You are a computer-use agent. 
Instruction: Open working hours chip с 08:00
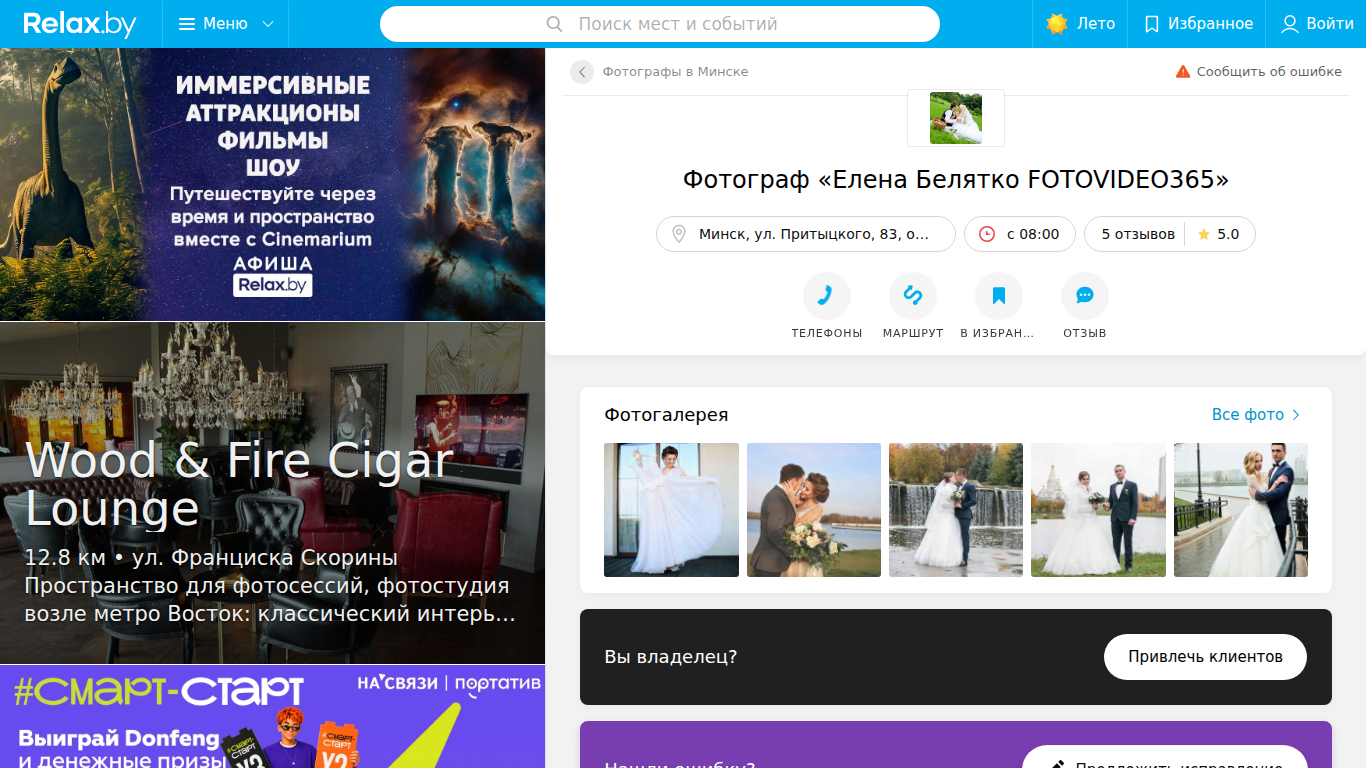point(1019,234)
